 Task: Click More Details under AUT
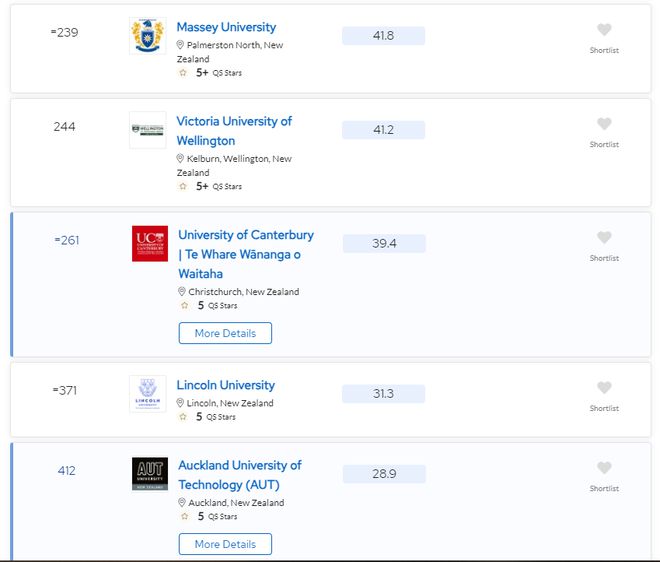tap(225, 544)
